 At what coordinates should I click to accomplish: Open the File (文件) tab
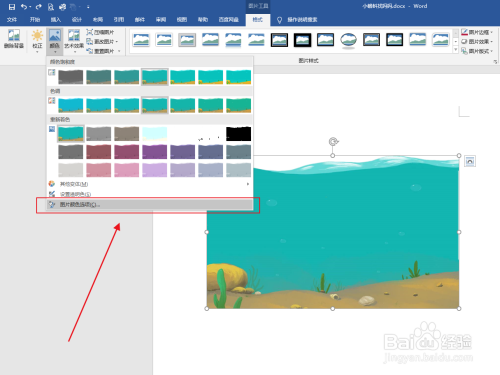point(12,20)
